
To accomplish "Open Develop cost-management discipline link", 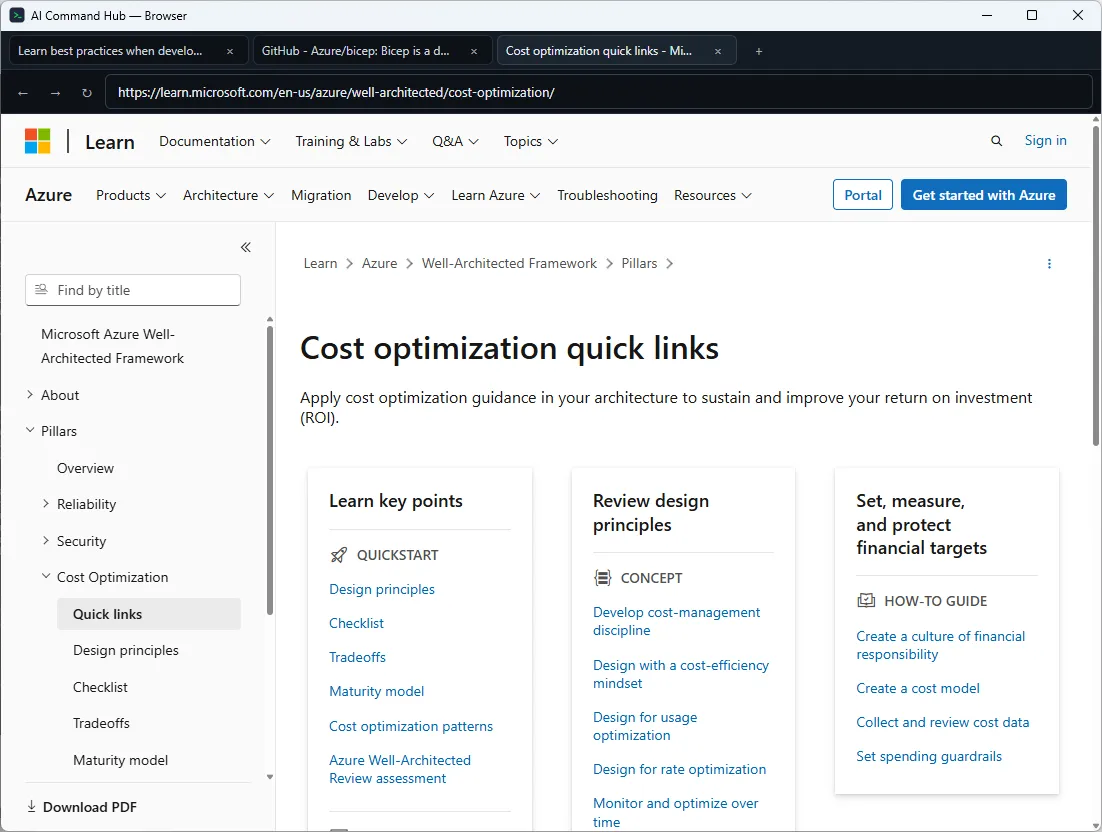I will 676,621.
